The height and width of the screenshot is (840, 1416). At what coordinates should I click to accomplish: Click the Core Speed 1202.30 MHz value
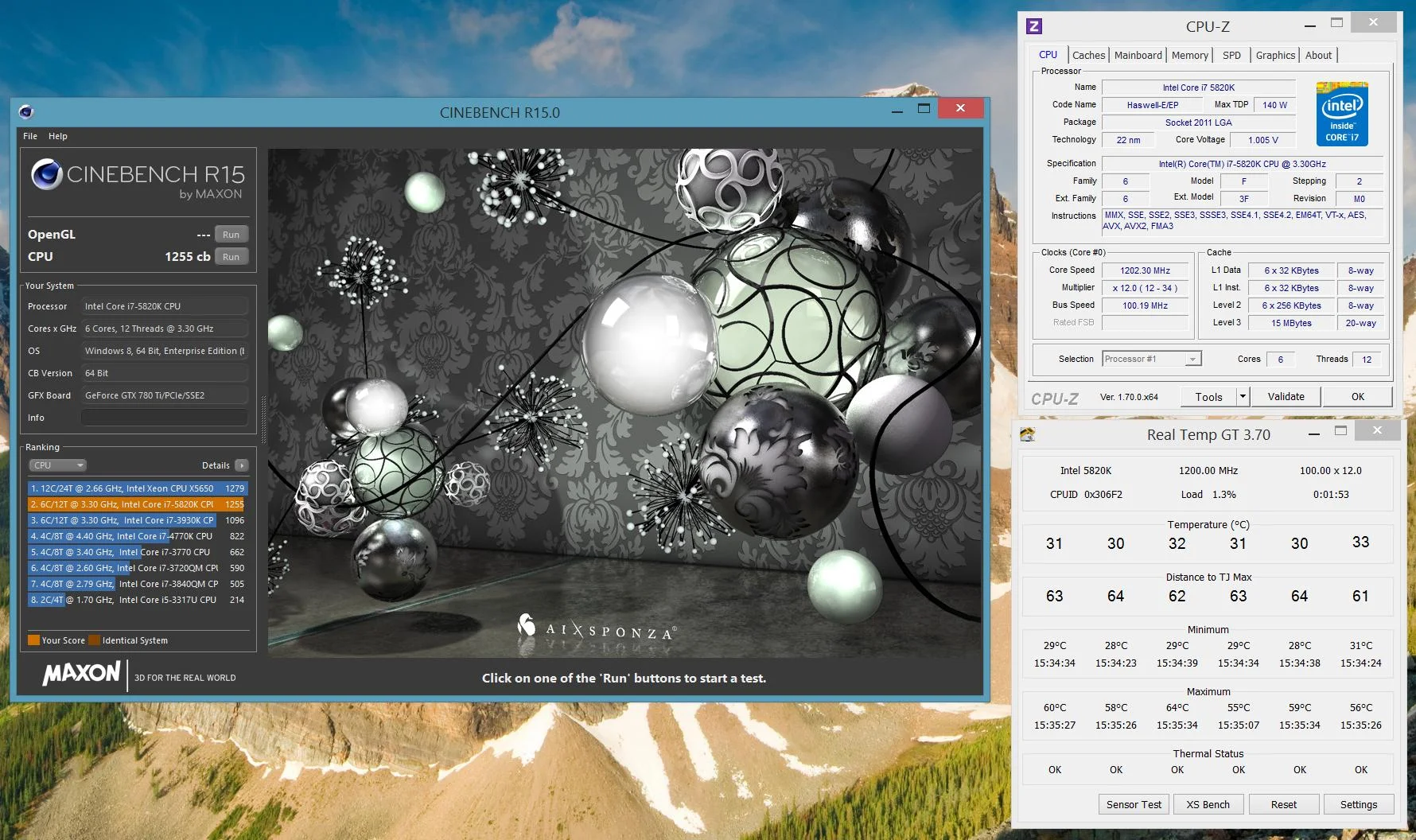tap(1145, 270)
